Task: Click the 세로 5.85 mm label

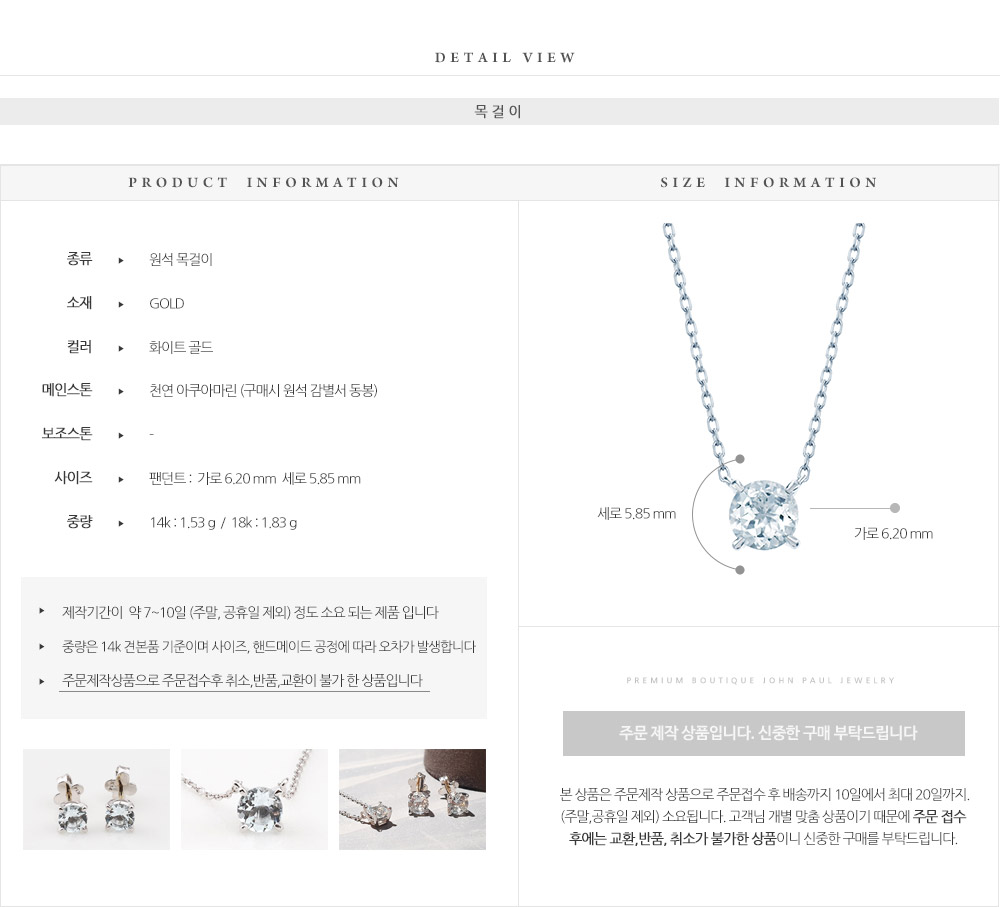Action: coord(636,513)
